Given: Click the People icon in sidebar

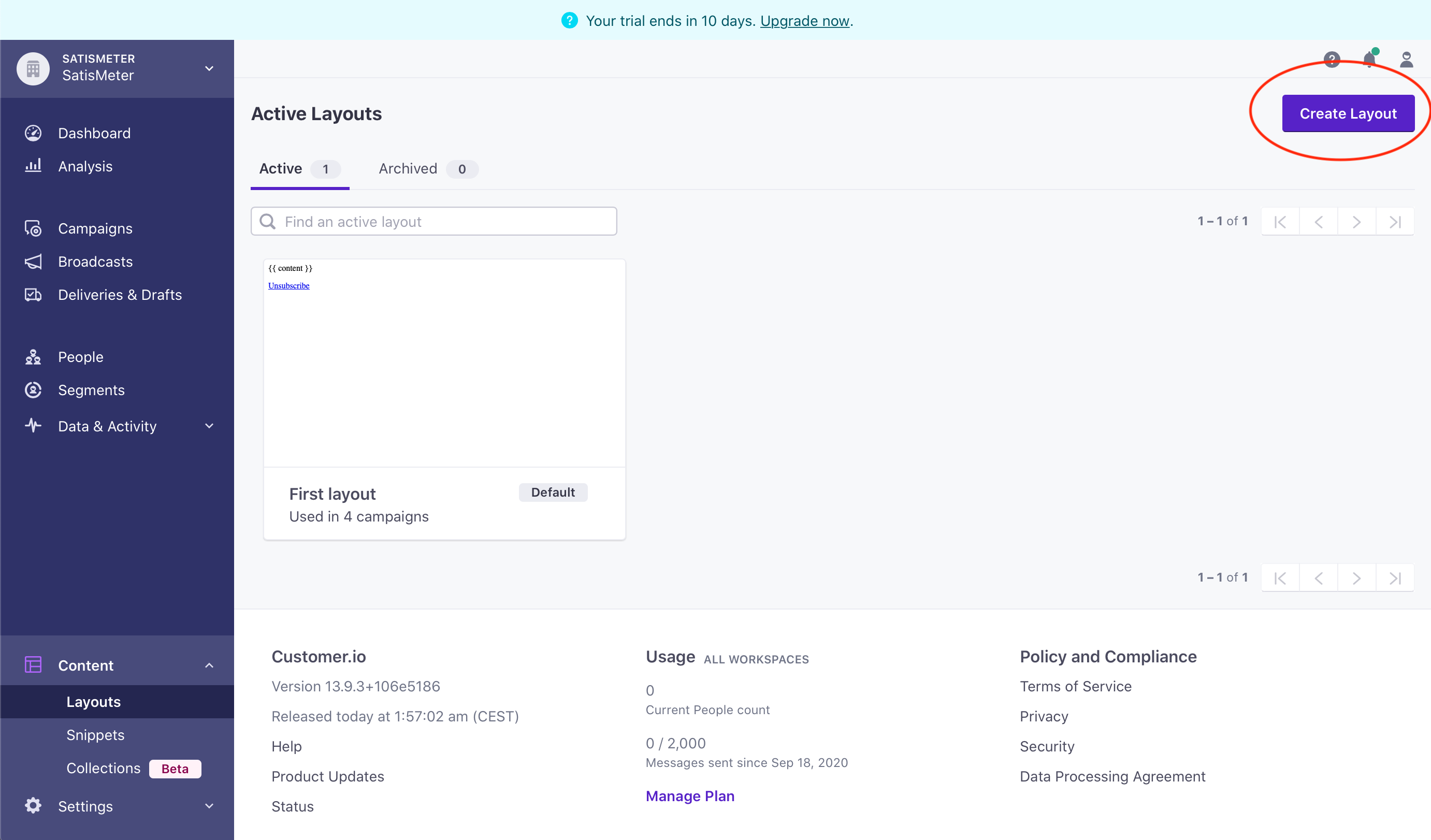Looking at the screenshot, I should coord(33,357).
